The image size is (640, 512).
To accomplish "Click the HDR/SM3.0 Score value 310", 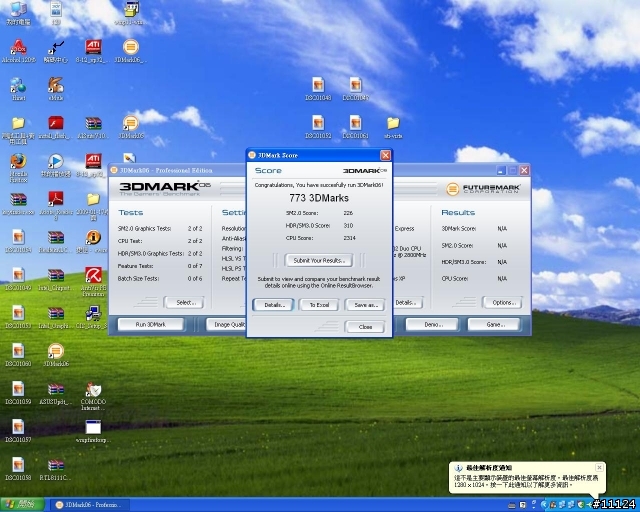I will 348,225.
